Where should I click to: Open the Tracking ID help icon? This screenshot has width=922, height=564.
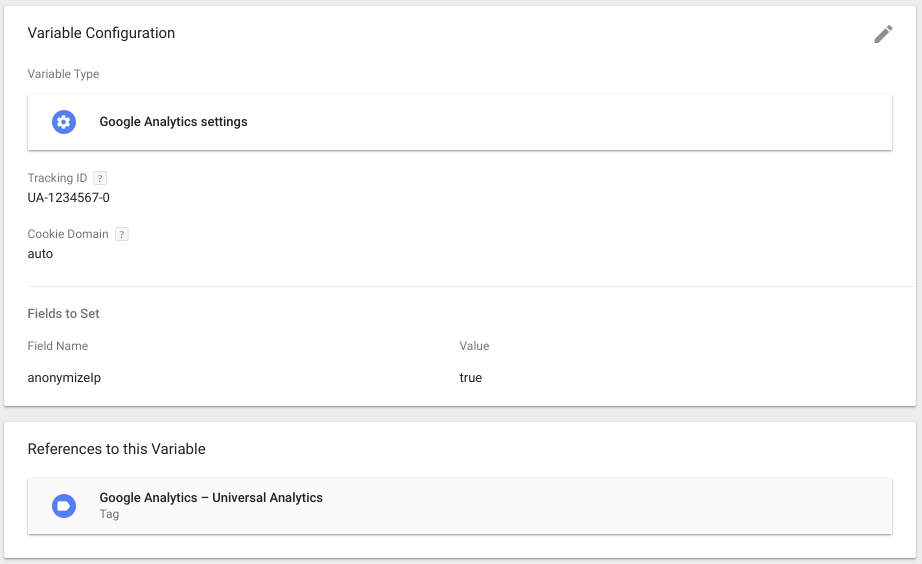click(x=100, y=178)
